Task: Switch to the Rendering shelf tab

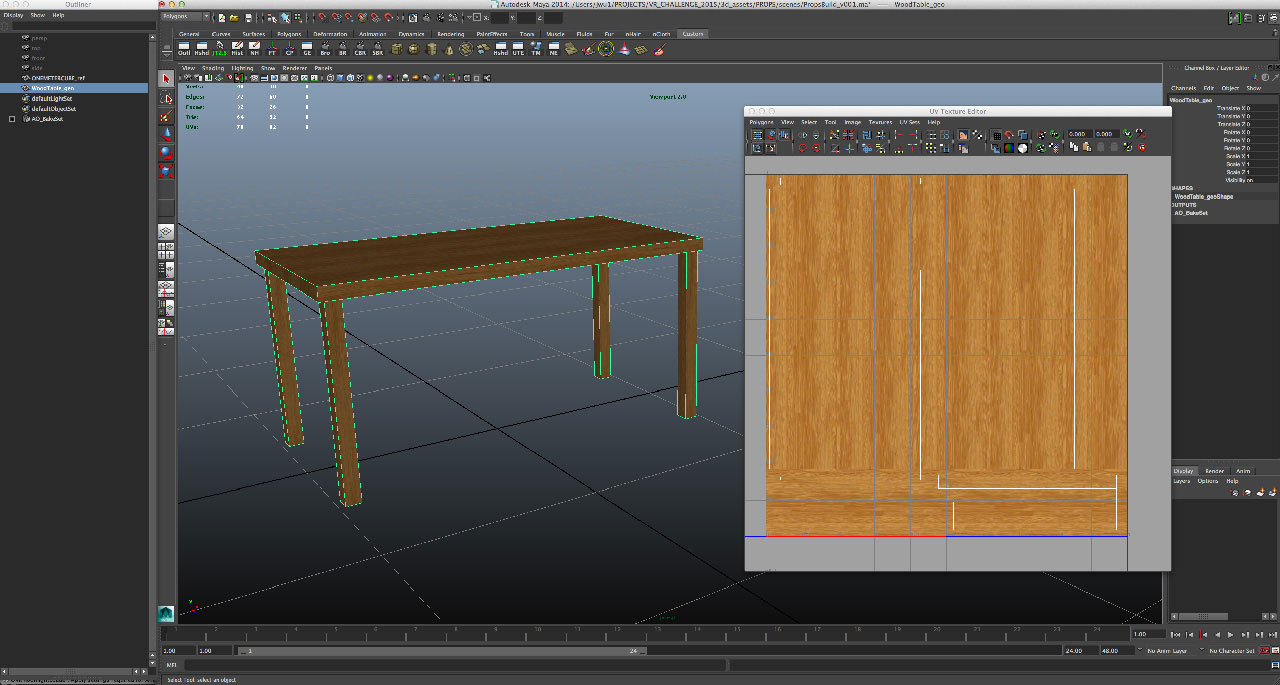Action: coord(450,34)
